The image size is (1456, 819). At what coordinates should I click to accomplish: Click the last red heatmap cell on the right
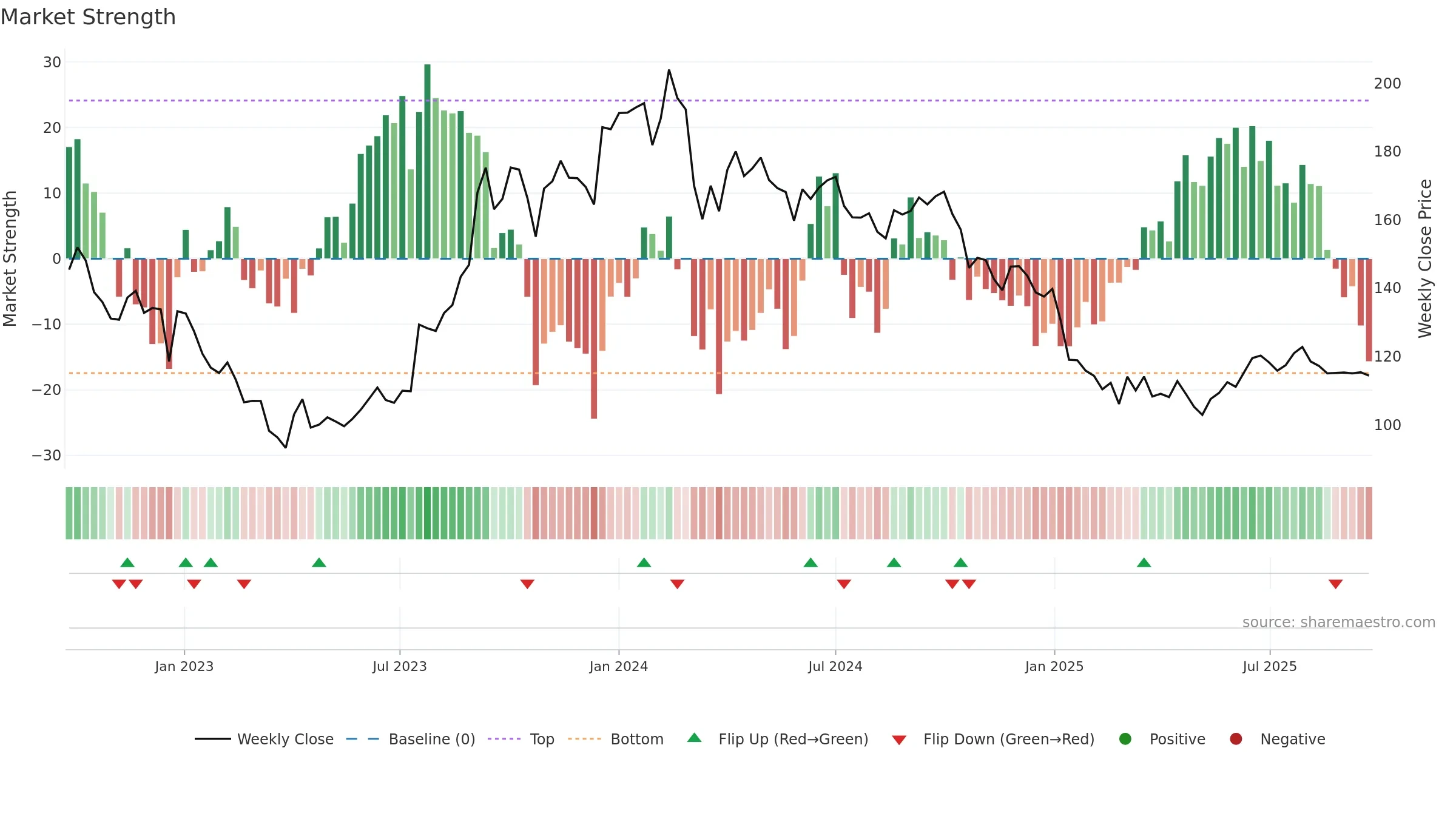click(x=1369, y=513)
